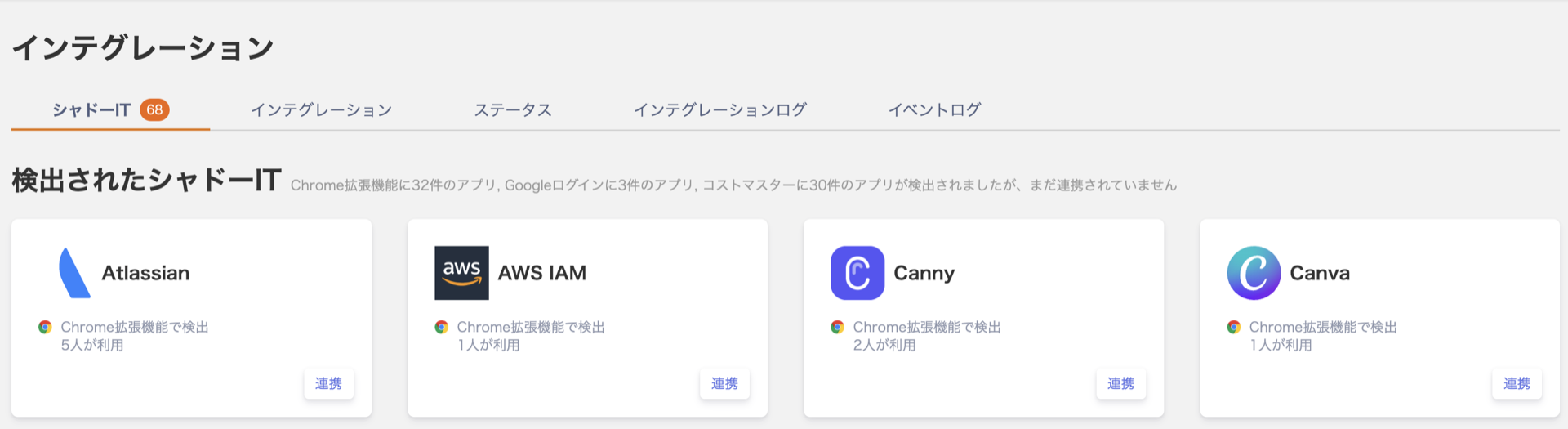Viewport: 1568px width, 429px height.
Task: Select the Canny card title
Action: point(924,273)
